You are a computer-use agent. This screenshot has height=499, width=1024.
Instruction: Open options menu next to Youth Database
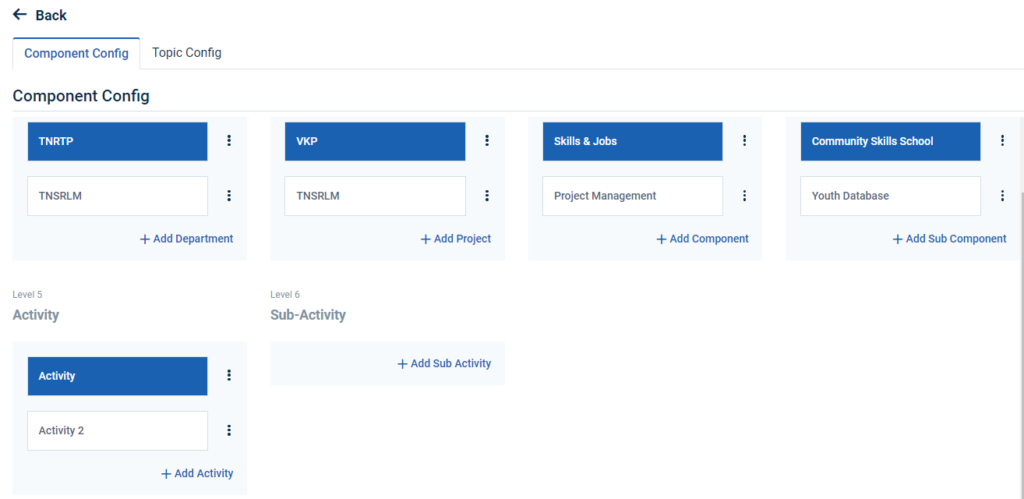pyautogui.click(x=1003, y=196)
